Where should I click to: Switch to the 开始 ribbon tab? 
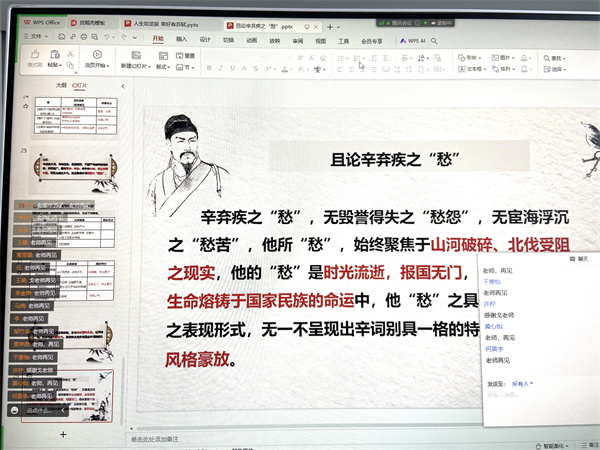tap(158, 39)
